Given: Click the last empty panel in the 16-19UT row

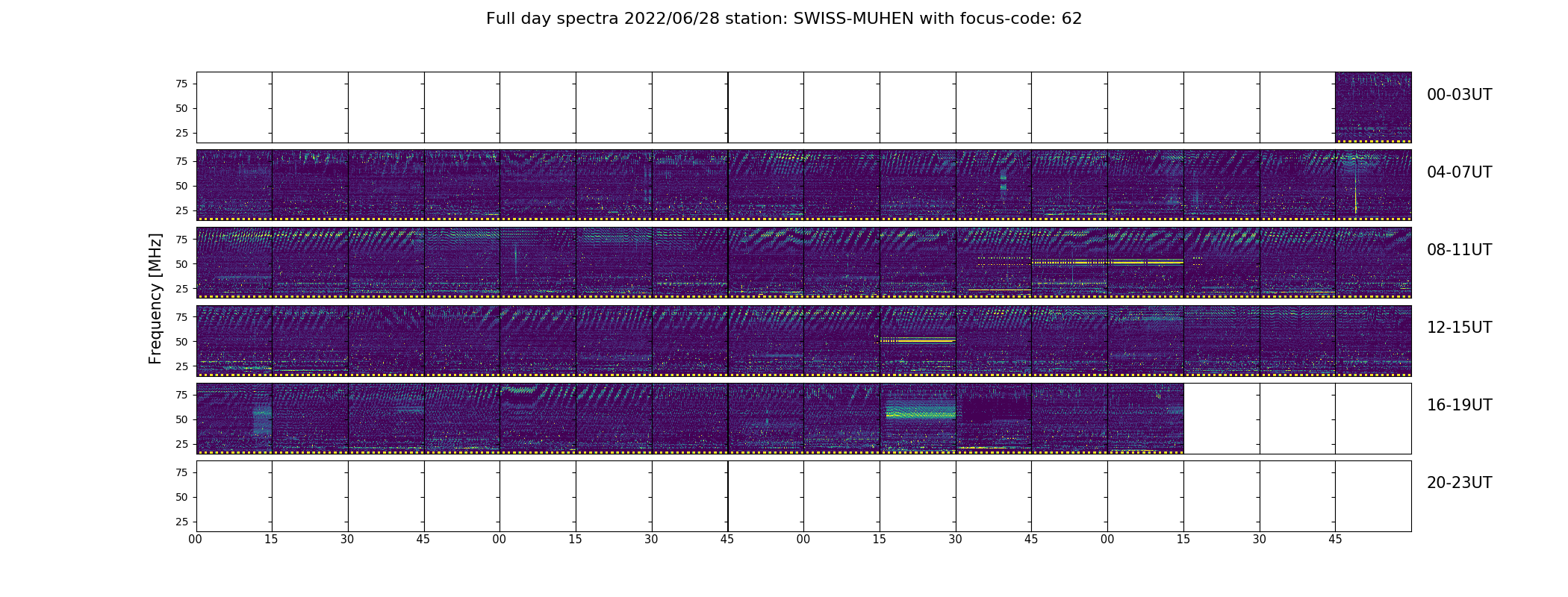Looking at the screenshot, I should click(1373, 418).
